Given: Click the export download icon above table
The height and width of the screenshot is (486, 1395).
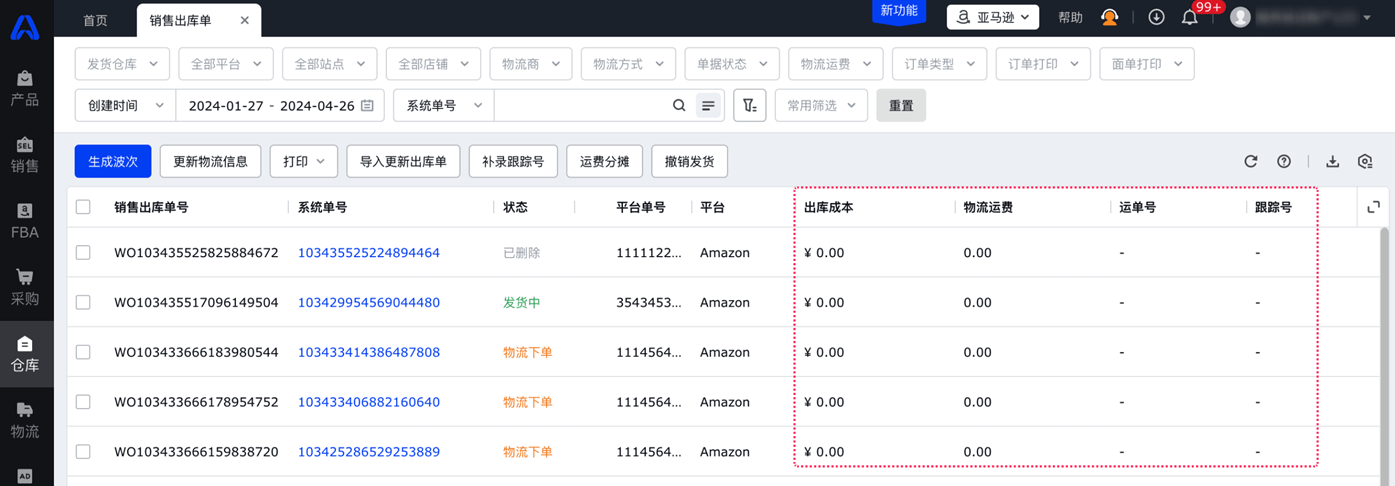Looking at the screenshot, I should (x=1332, y=161).
